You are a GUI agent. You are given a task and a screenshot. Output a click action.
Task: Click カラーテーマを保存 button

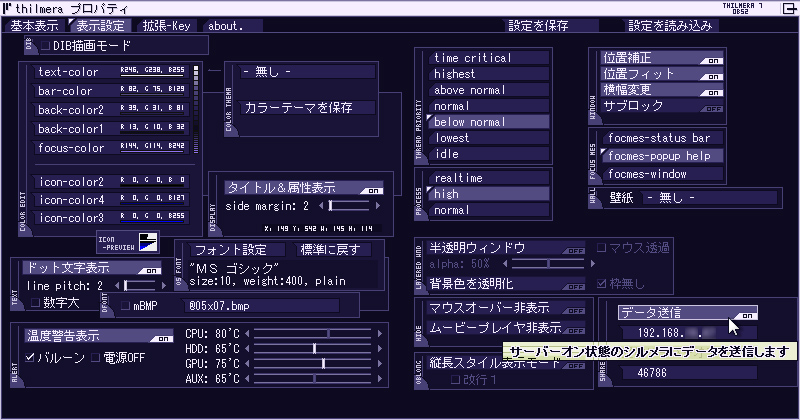pyautogui.click(x=308, y=108)
